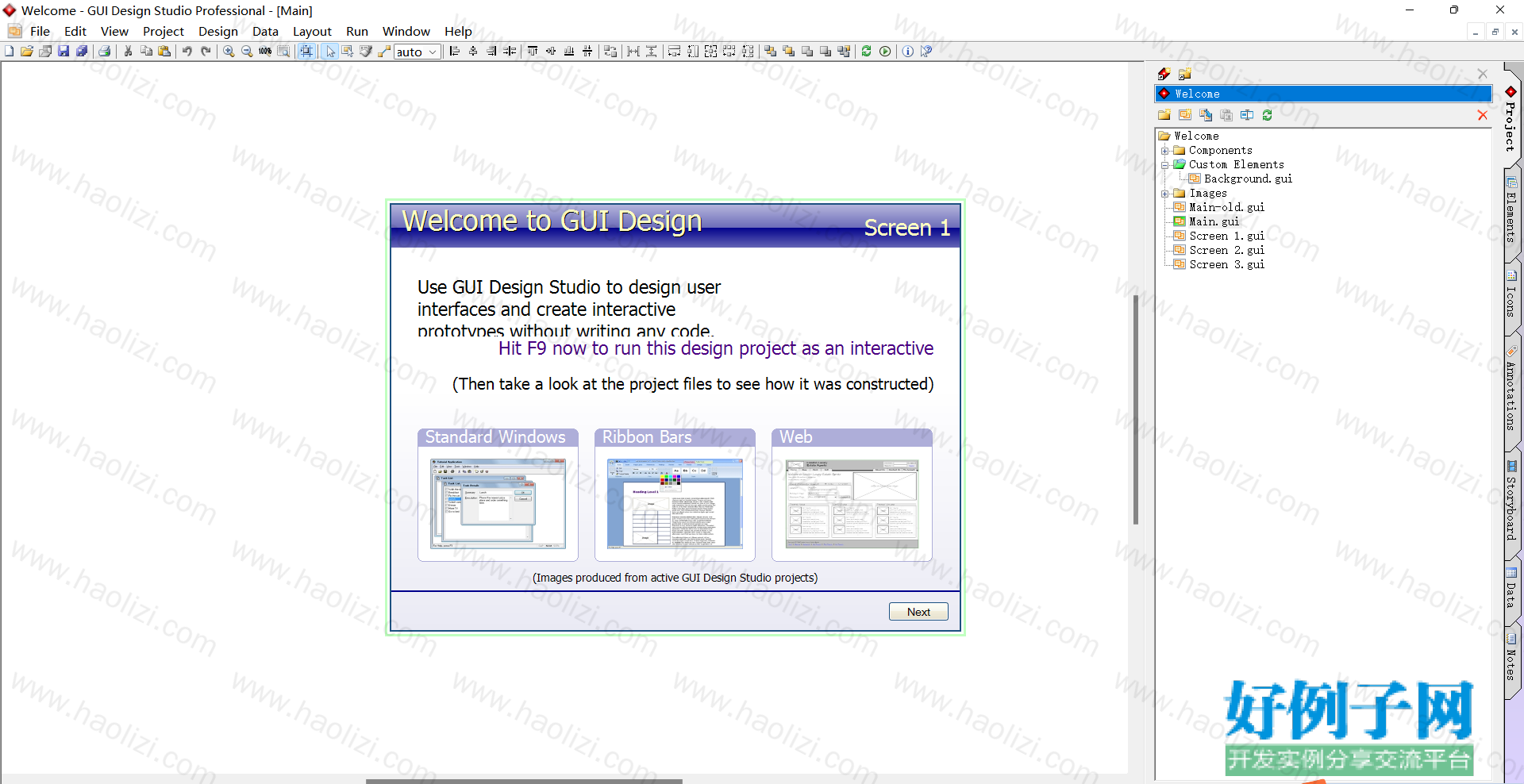Open the Window menu
1524x784 pixels.
406,31
